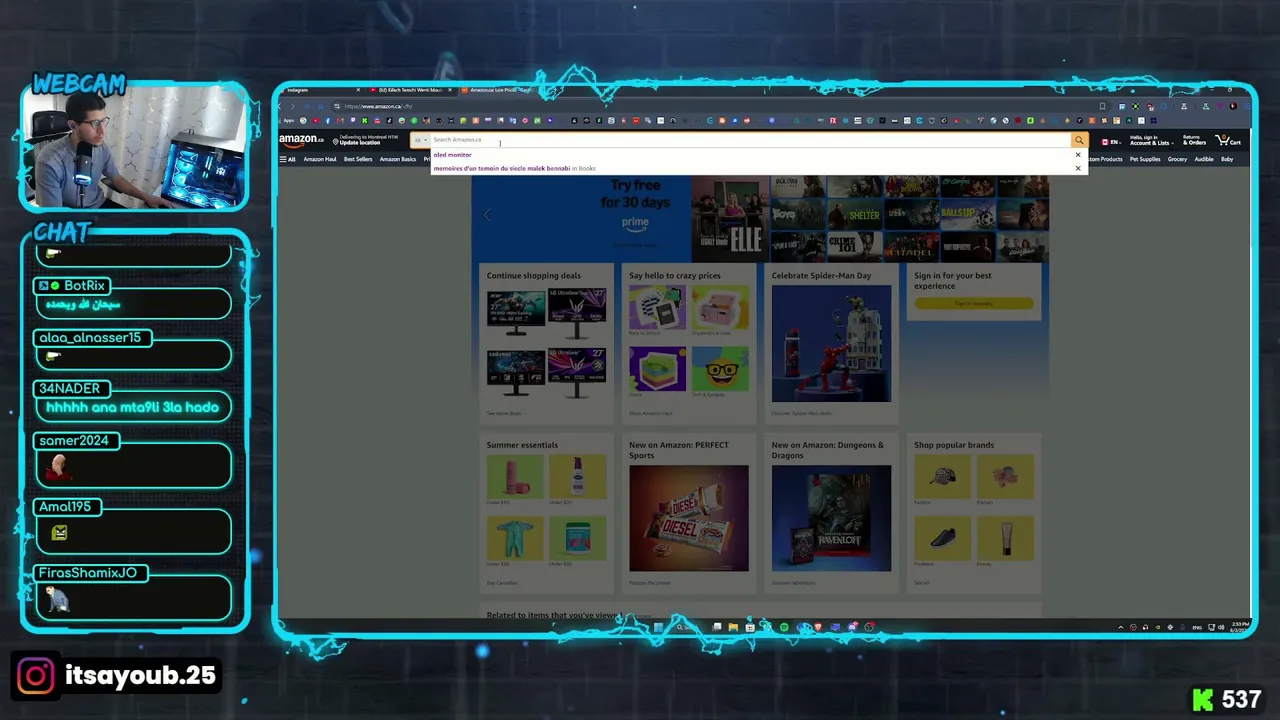The height and width of the screenshot is (720, 1280).
Task: Switch to the YouTube tab
Action: click(x=411, y=90)
